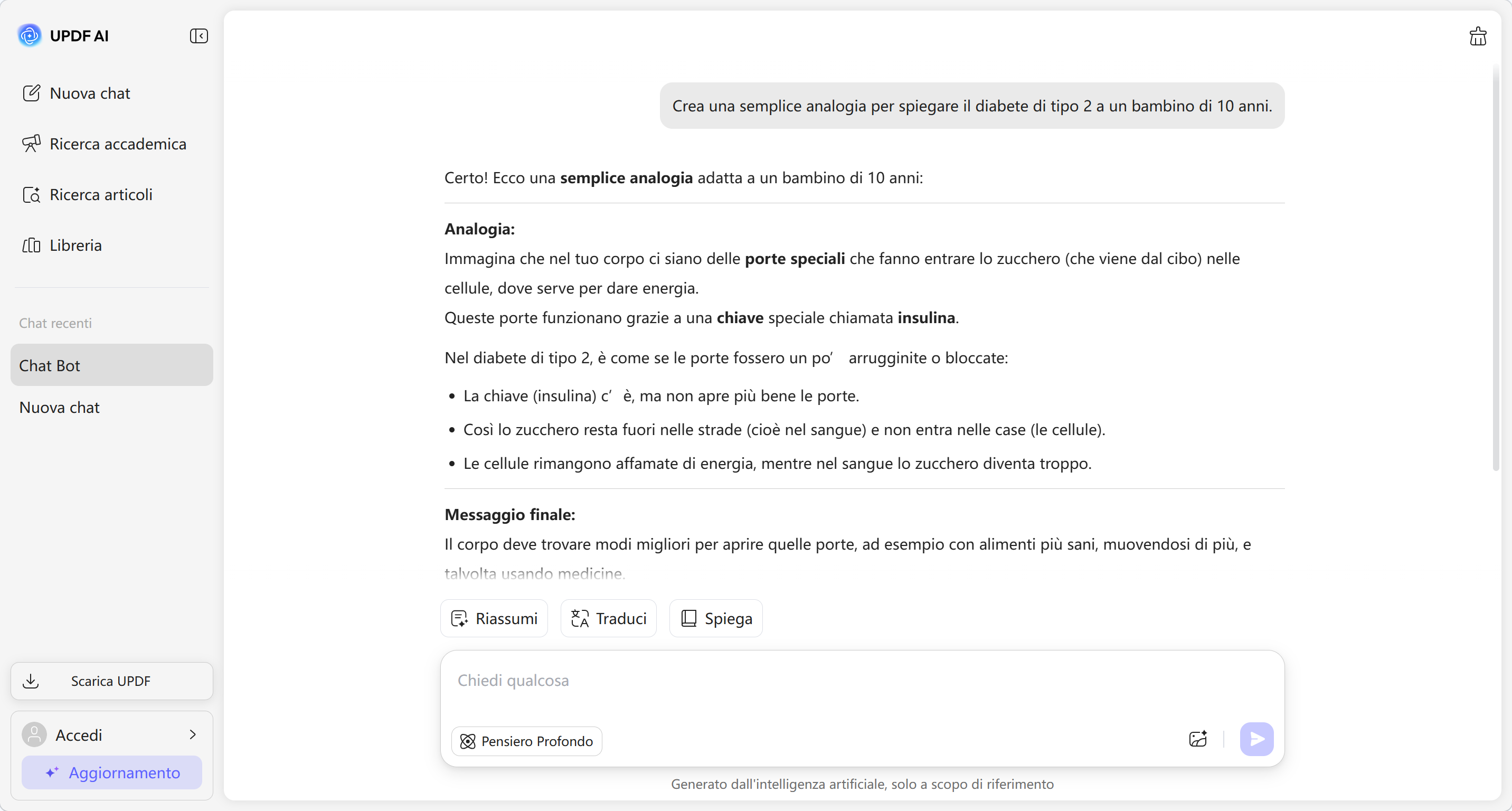
Task: Click the user avatar icon next to Accedi
Action: [x=34, y=735]
